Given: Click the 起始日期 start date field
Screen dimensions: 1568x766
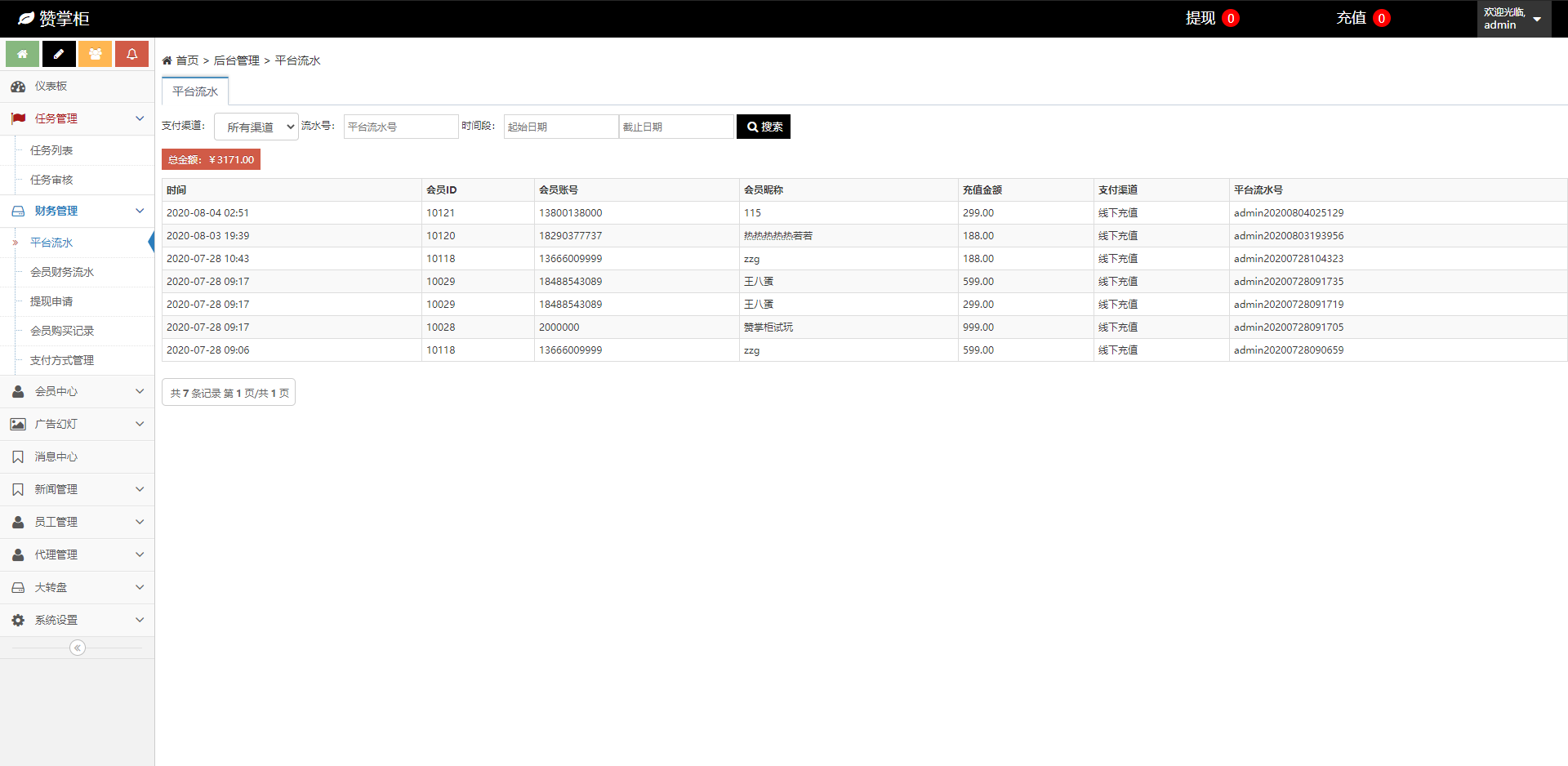Looking at the screenshot, I should pos(560,127).
